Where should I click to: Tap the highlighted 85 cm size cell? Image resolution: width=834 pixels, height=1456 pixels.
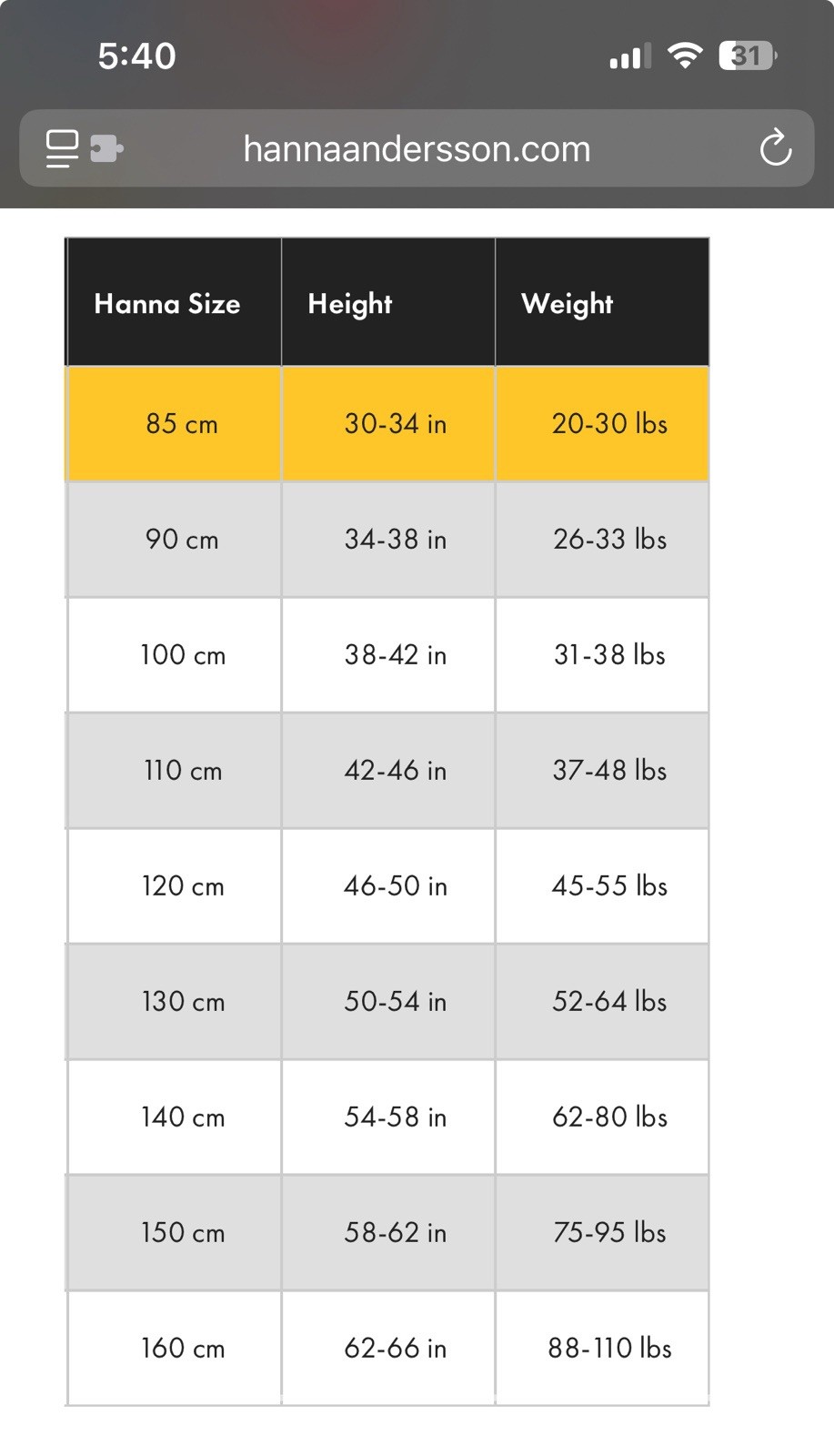174,424
